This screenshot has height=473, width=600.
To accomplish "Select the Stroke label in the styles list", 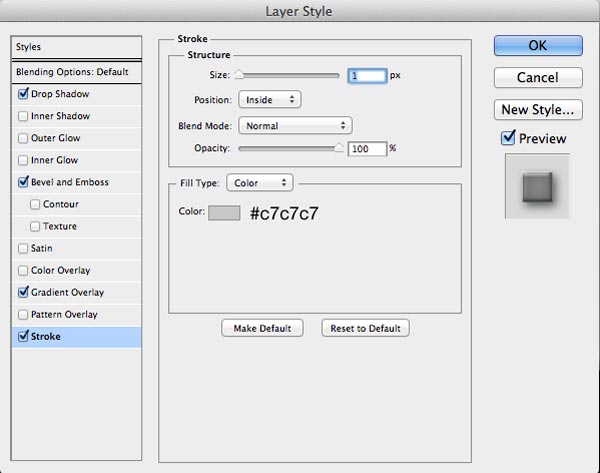I will tap(46, 337).
